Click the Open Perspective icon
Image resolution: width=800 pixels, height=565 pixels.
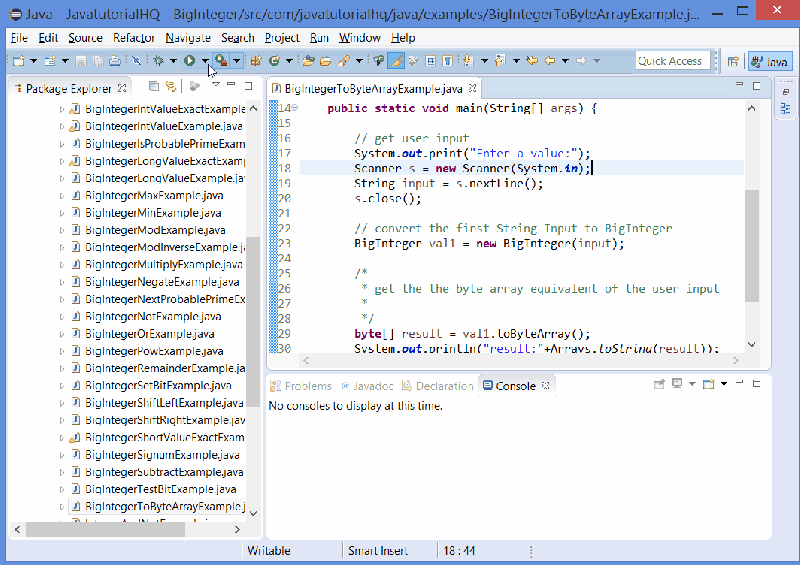733,61
